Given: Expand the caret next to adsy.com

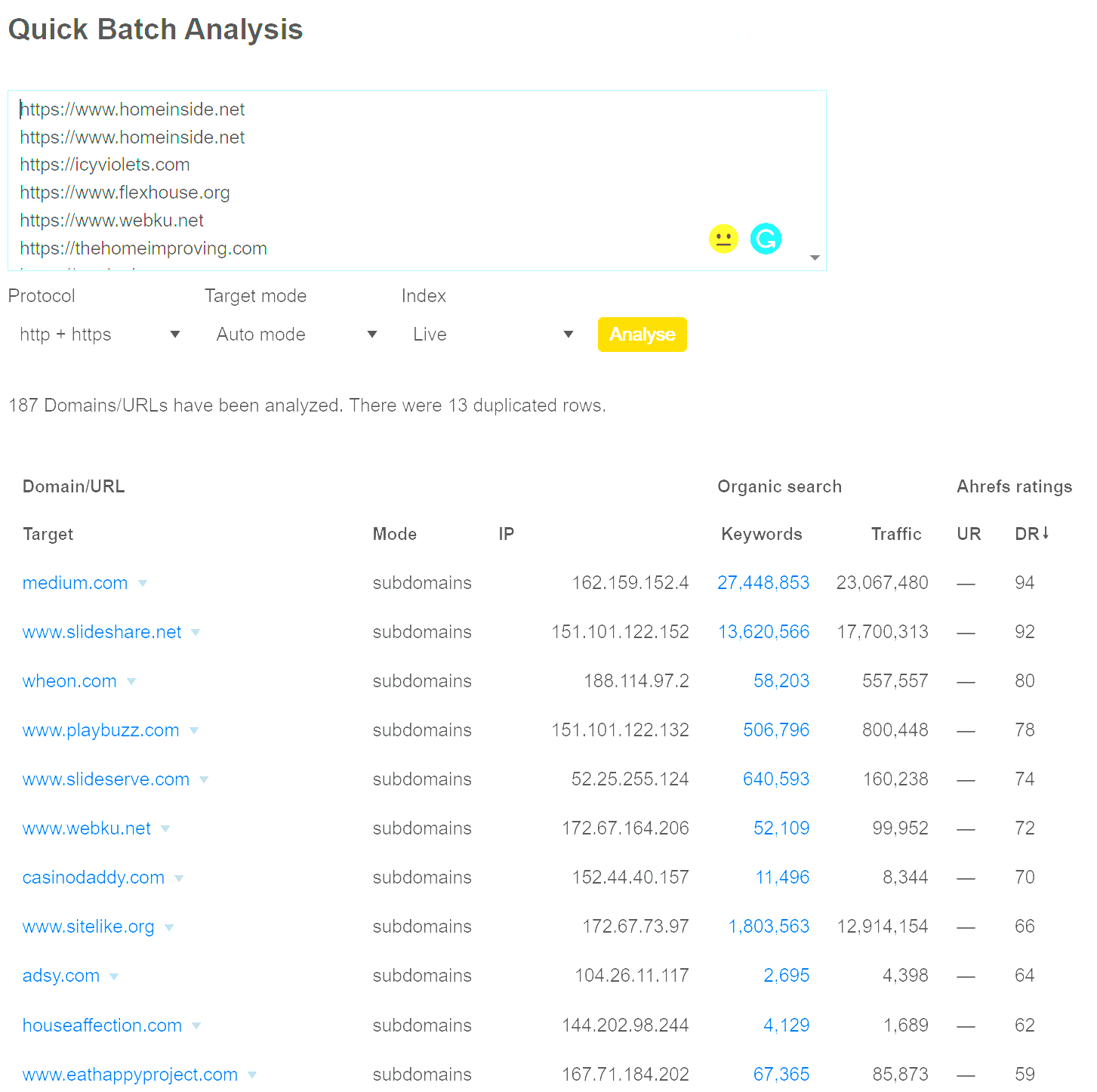Looking at the screenshot, I should click(114, 976).
